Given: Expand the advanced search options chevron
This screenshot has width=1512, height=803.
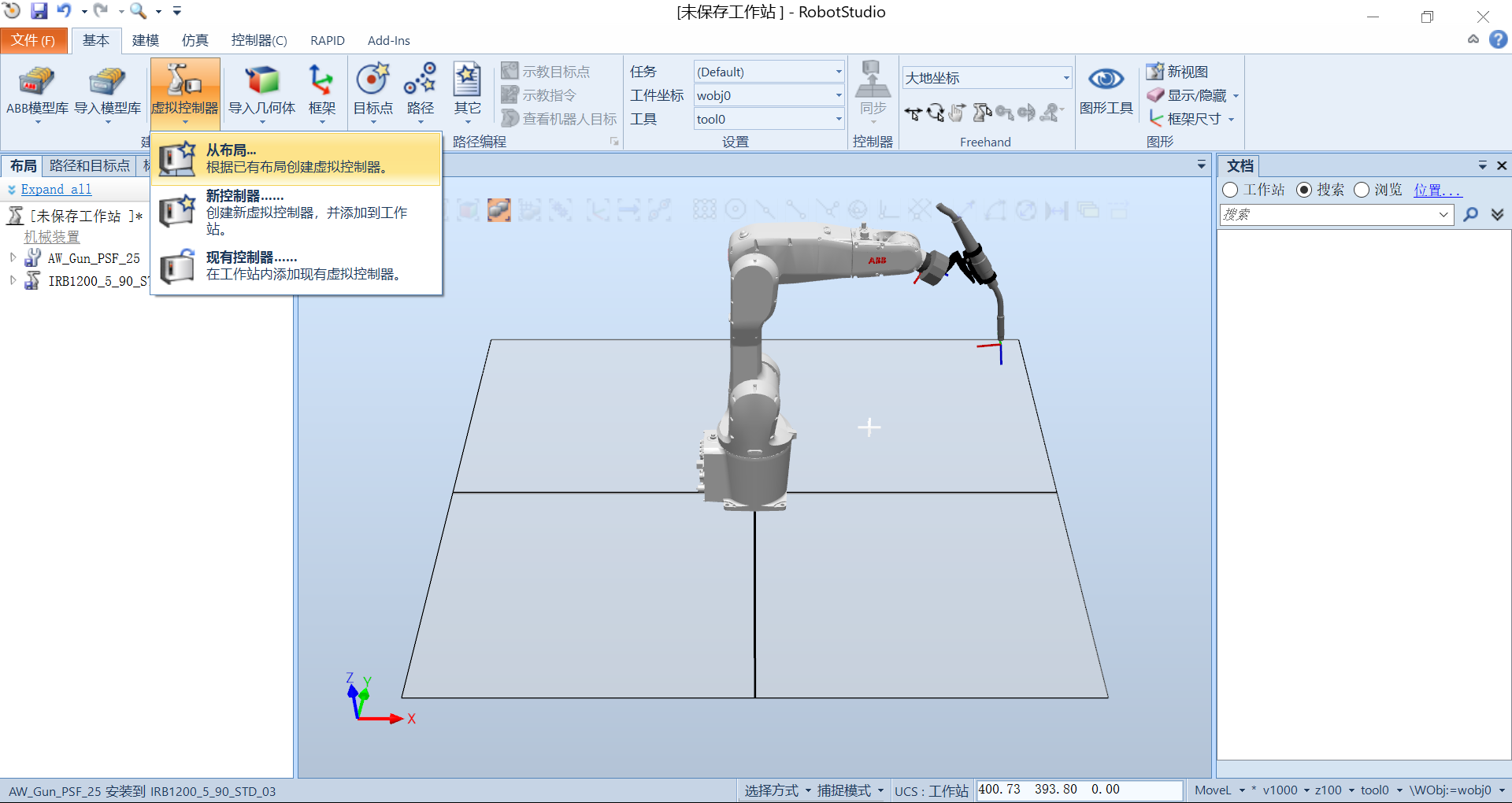Looking at the screenshot, I should tap(1497, 214).
